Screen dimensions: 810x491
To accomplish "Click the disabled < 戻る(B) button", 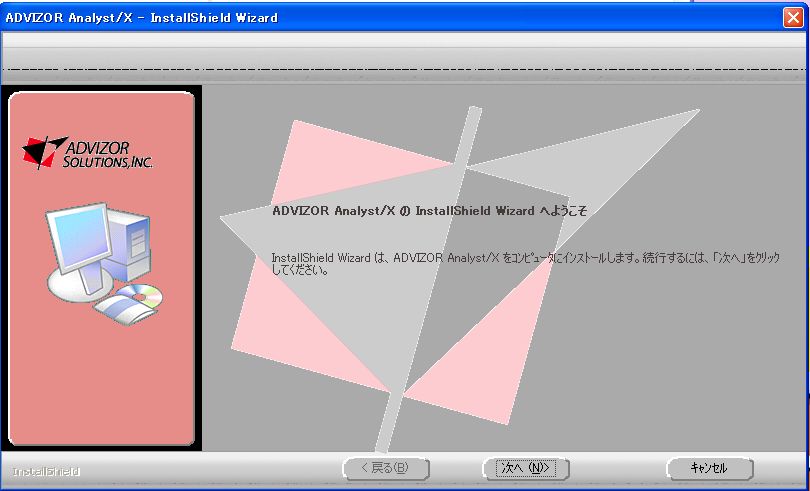I will tap(386, 468).
